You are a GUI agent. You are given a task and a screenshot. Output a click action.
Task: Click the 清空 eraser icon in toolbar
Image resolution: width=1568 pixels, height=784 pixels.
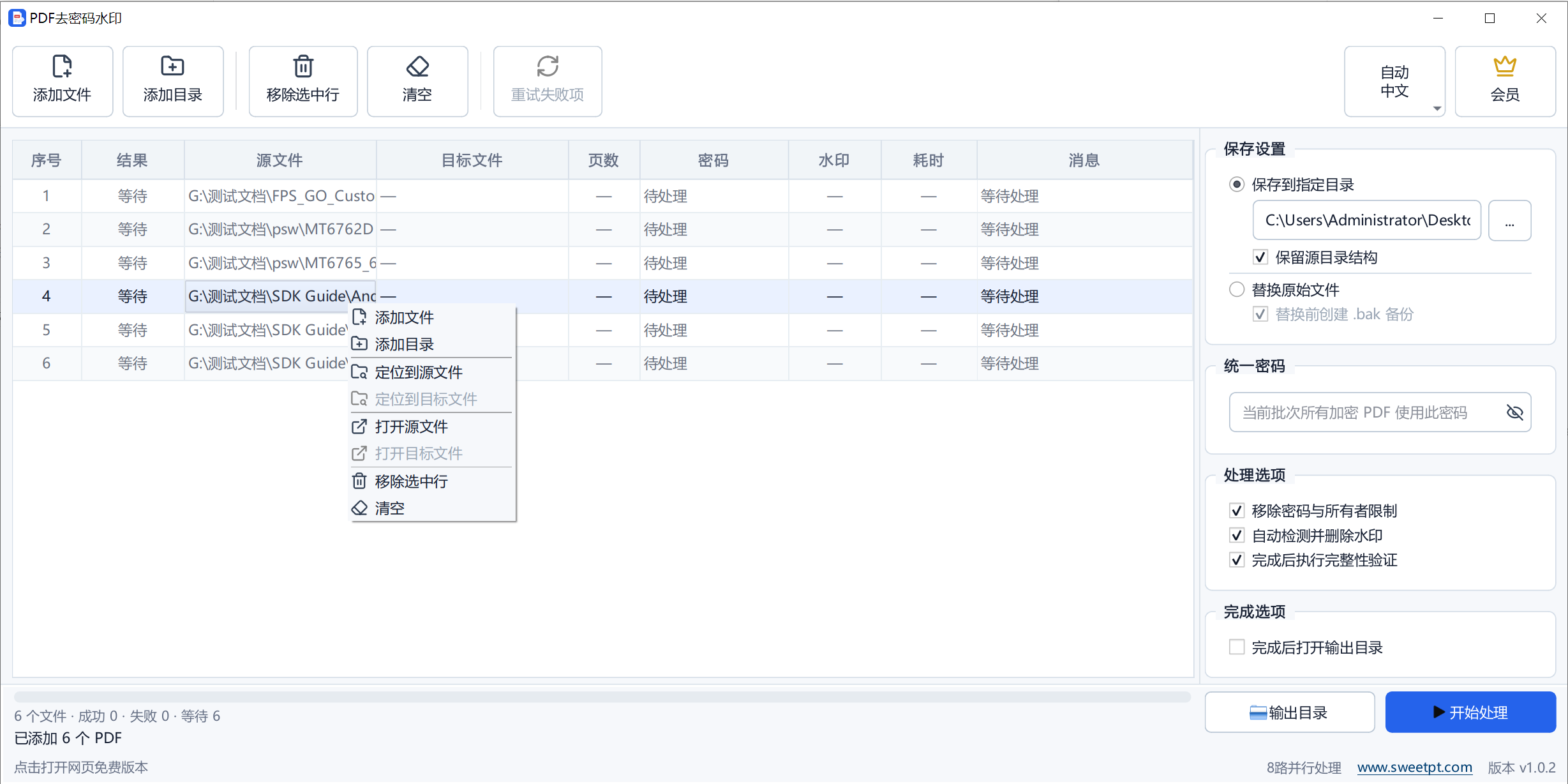pos(417,66)
